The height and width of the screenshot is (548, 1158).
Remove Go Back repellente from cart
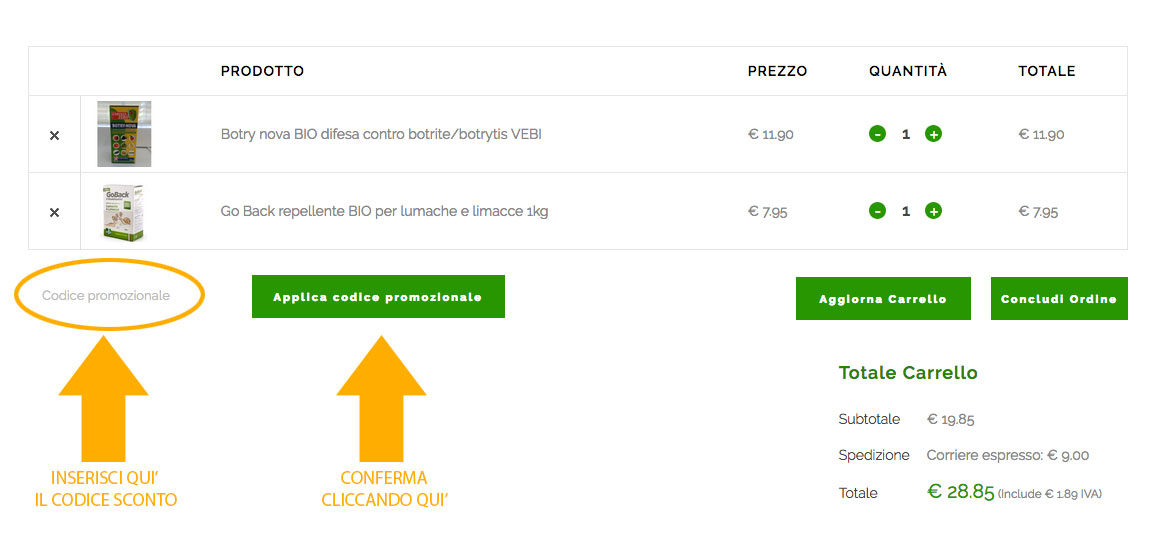54,213
